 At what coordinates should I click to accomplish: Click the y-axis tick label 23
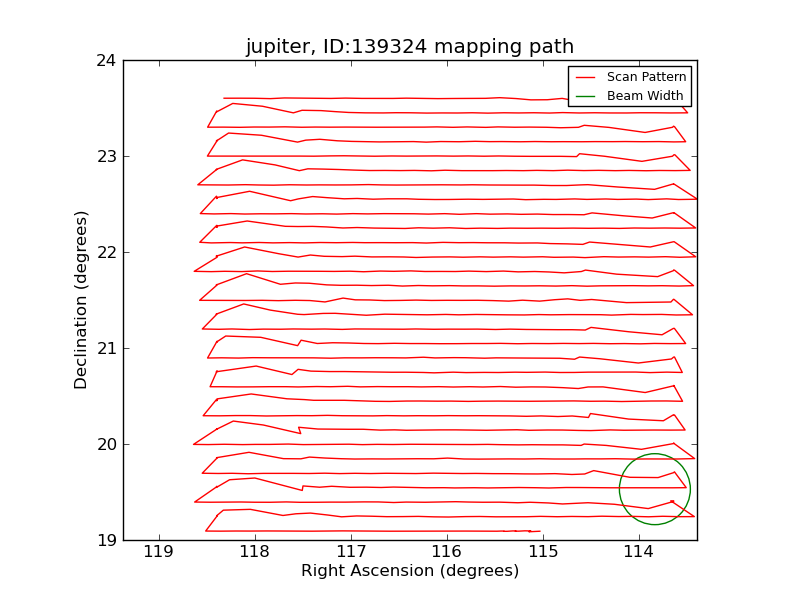105,157
